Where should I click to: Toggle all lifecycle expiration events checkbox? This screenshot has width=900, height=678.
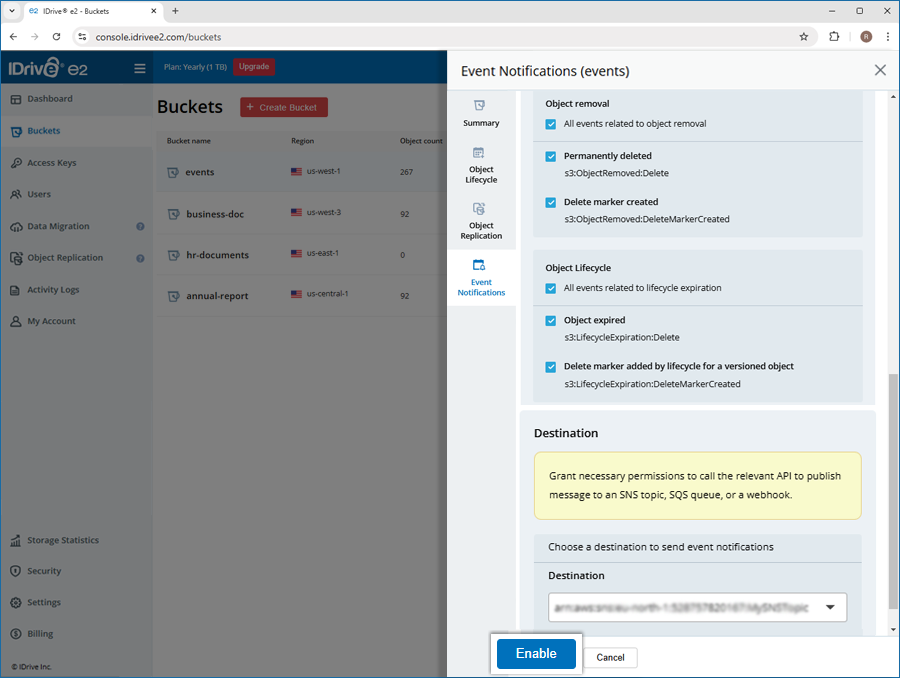click(x=551, y=289)
